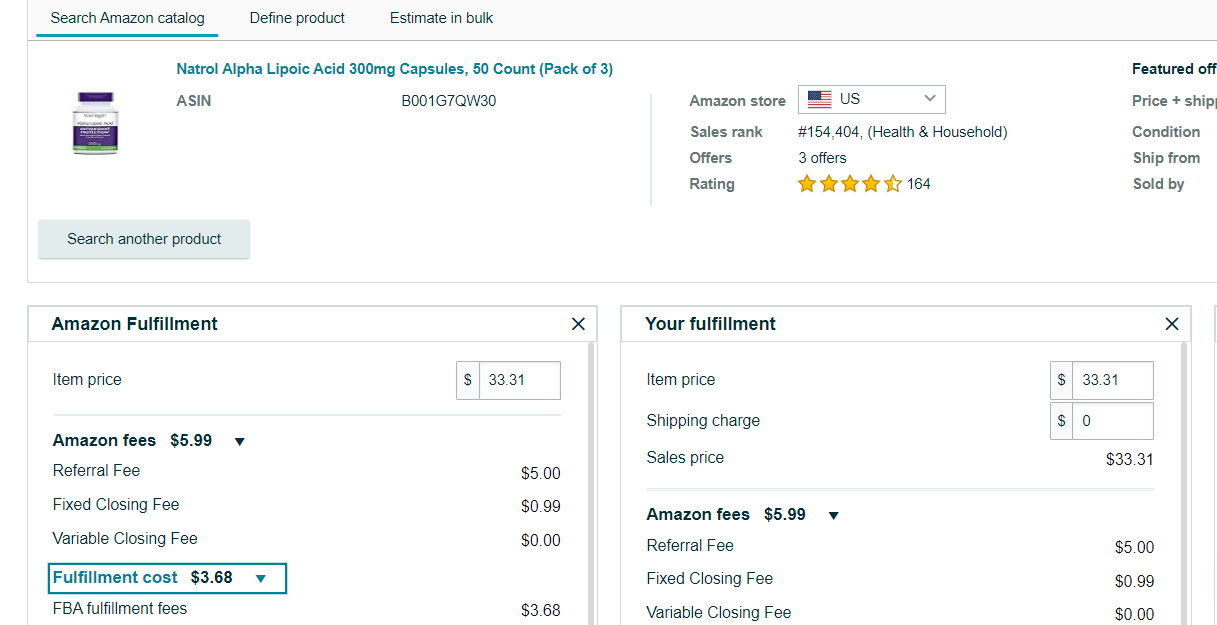Click the $5.00 Referral Fee in Amazon Fulfillment
Screen dimensions: 1217x625
541,473
